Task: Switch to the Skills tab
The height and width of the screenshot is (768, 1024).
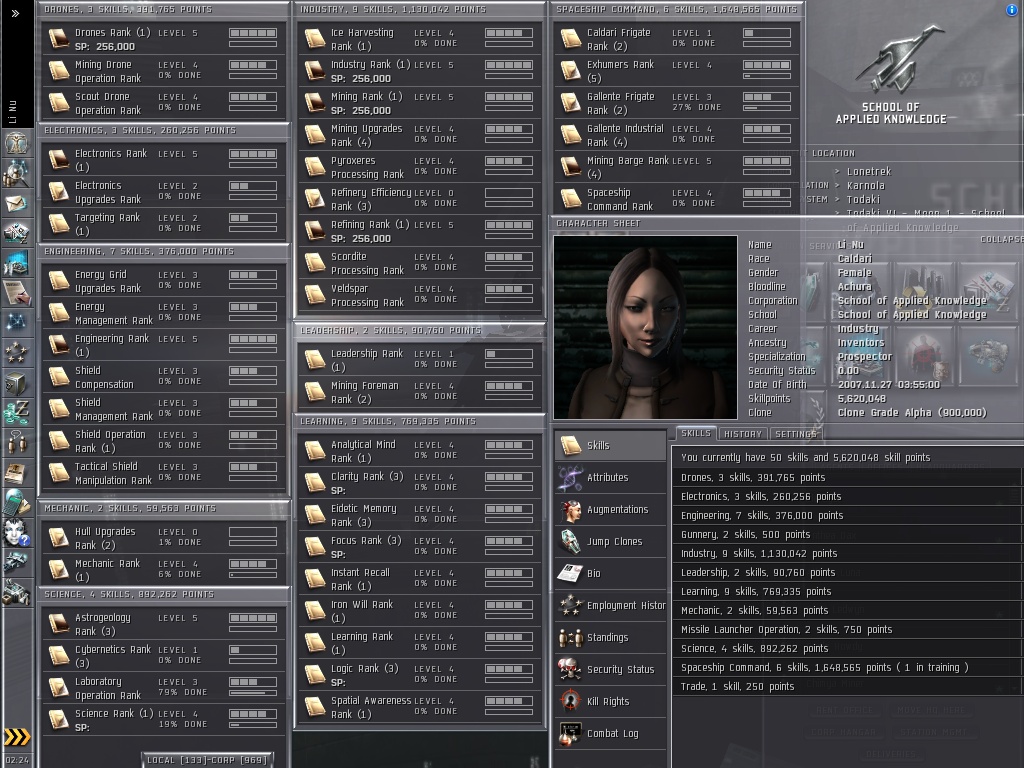Action: [x=696, y=433]
